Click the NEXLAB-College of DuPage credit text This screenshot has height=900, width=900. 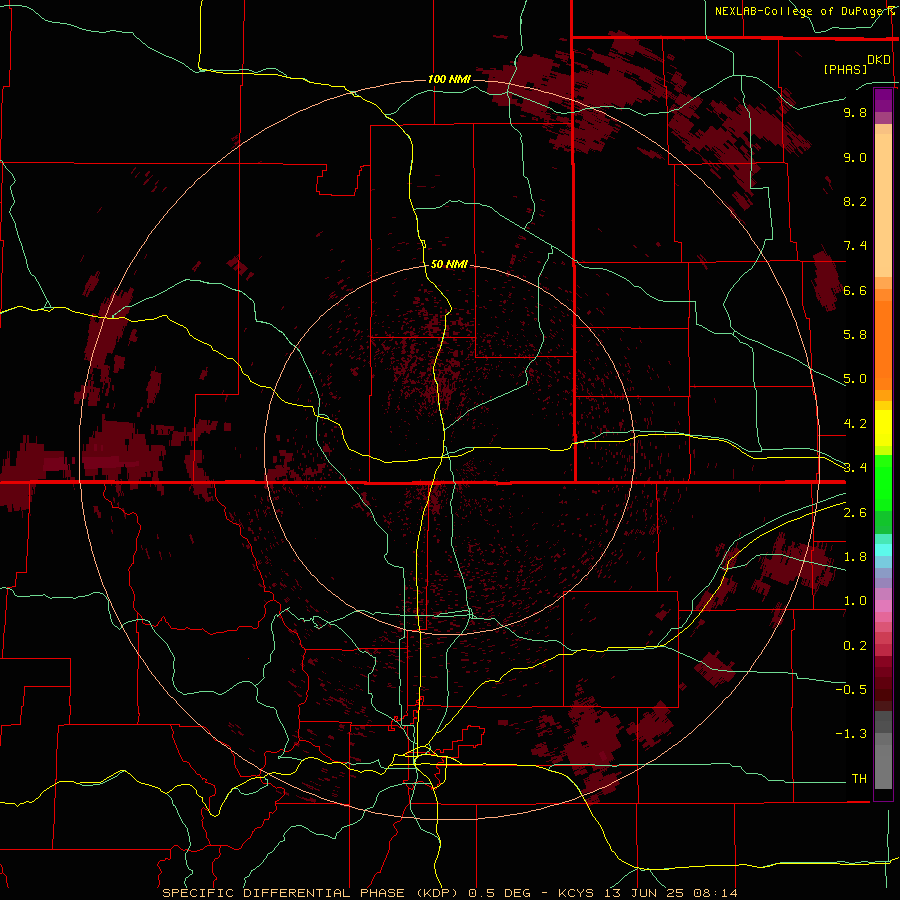point(801,11)
